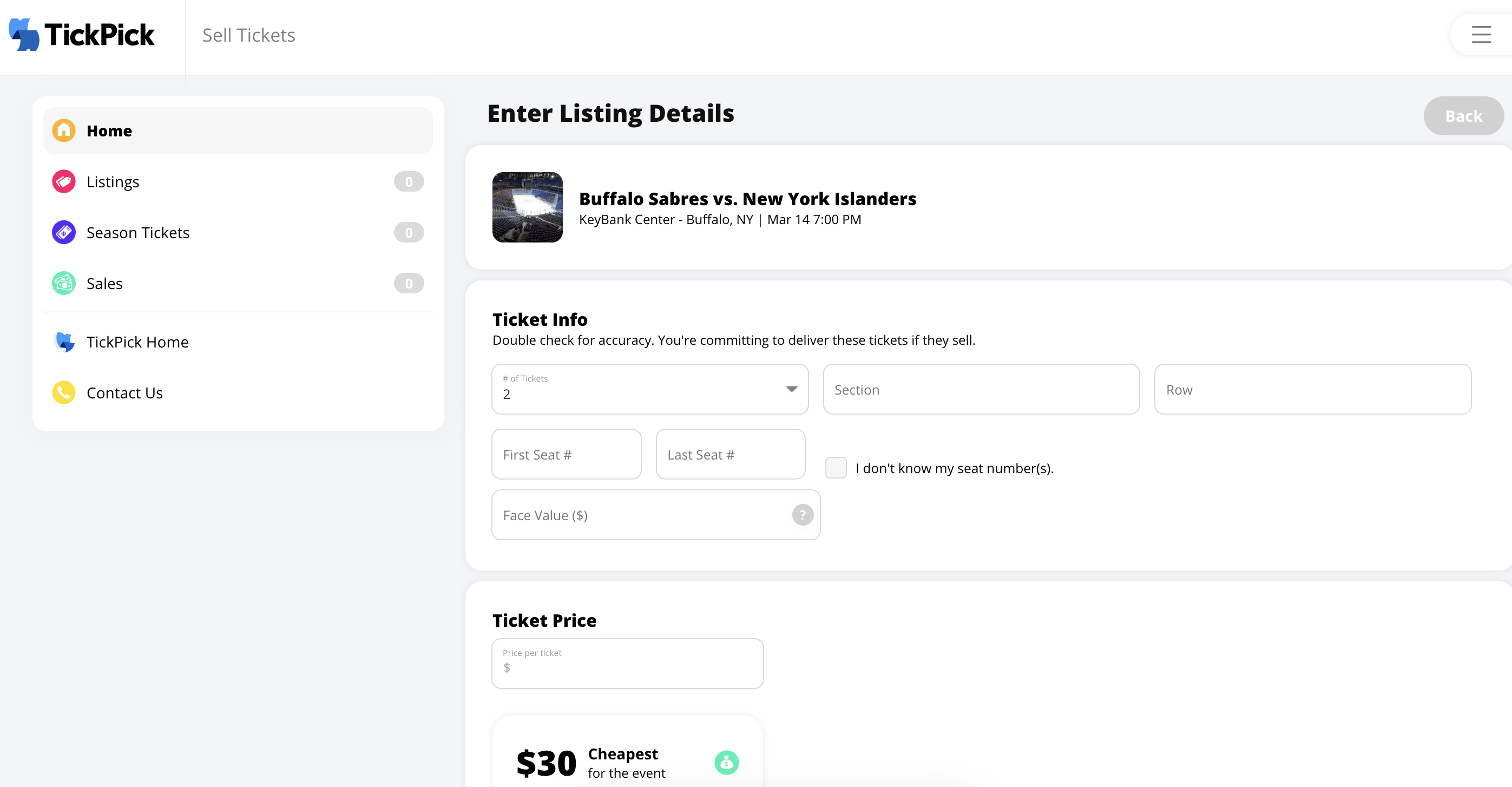Open Listings via the pink ticket icon
The height and width of the screenshot is (787, 1512).
[x=63, y=181]
